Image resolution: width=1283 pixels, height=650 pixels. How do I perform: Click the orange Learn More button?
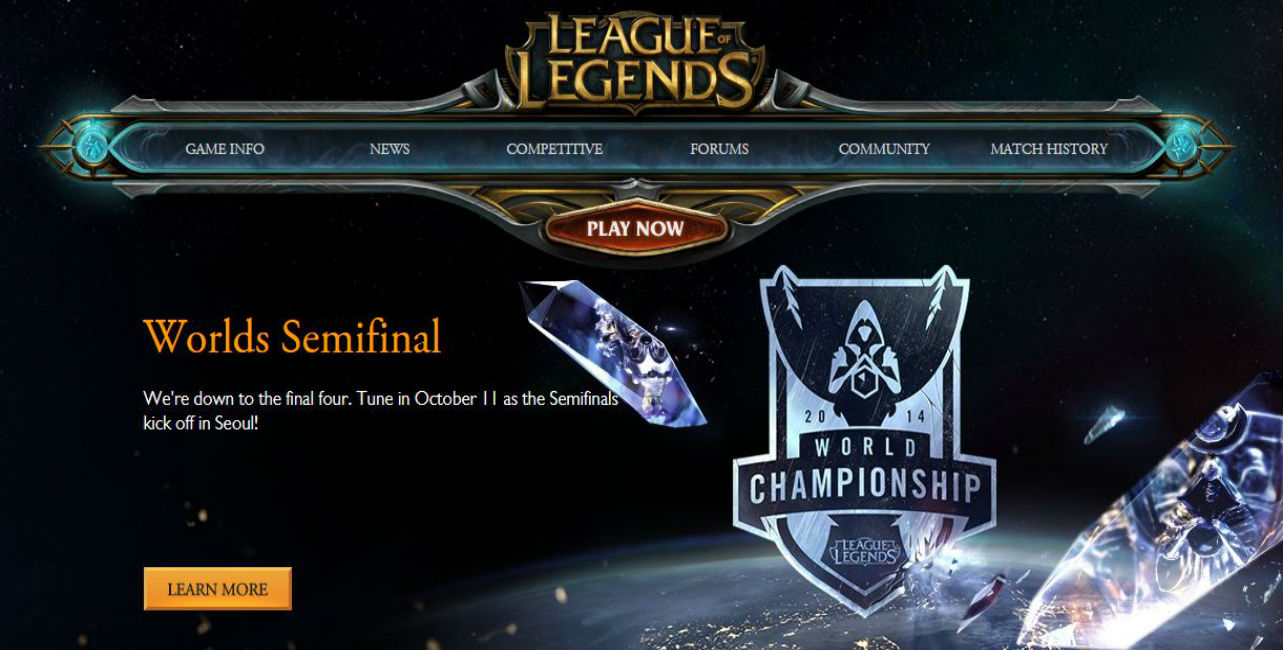[x=218, y=589]
